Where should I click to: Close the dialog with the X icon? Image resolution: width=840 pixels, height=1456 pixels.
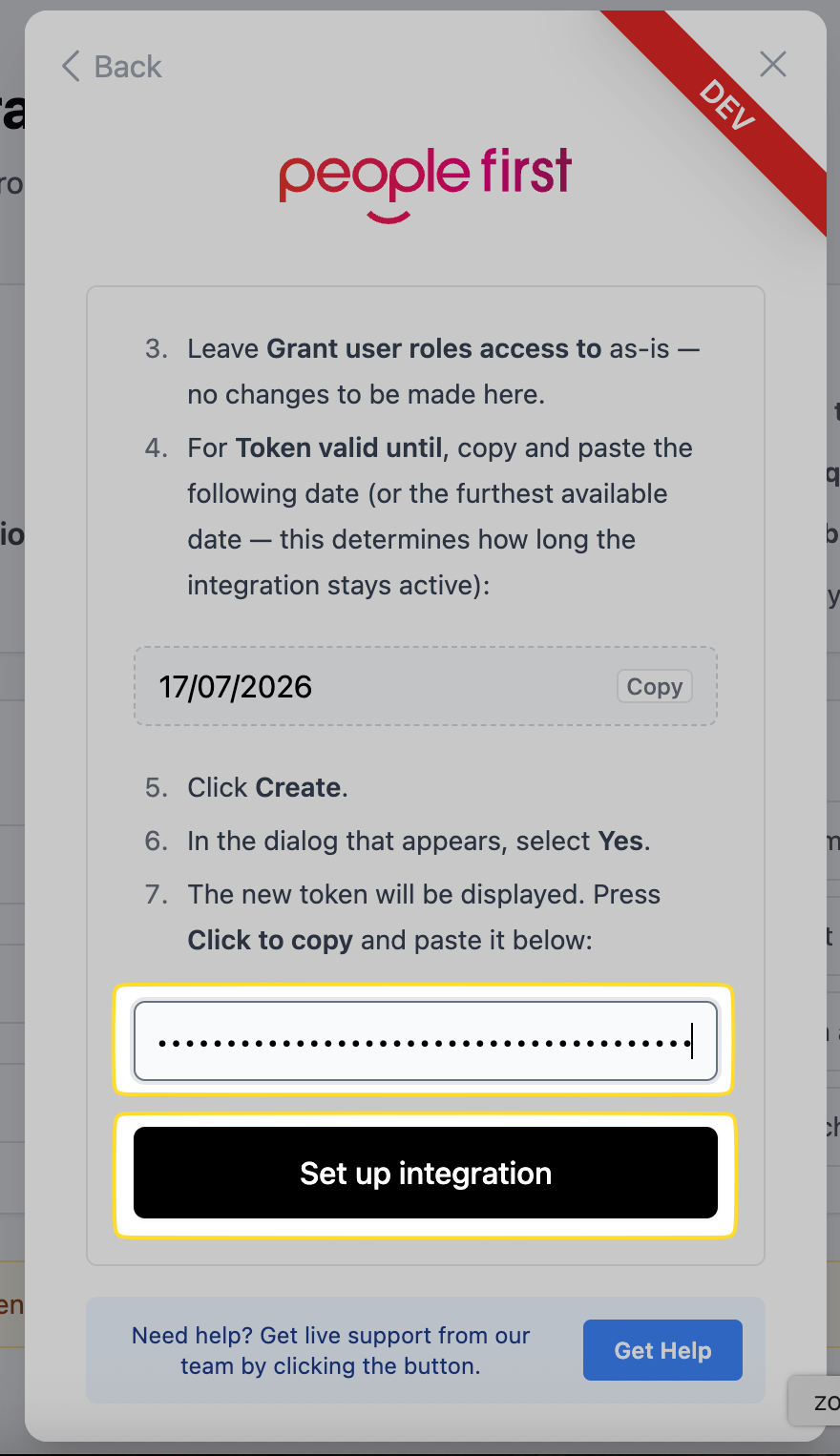pos(772,64)
